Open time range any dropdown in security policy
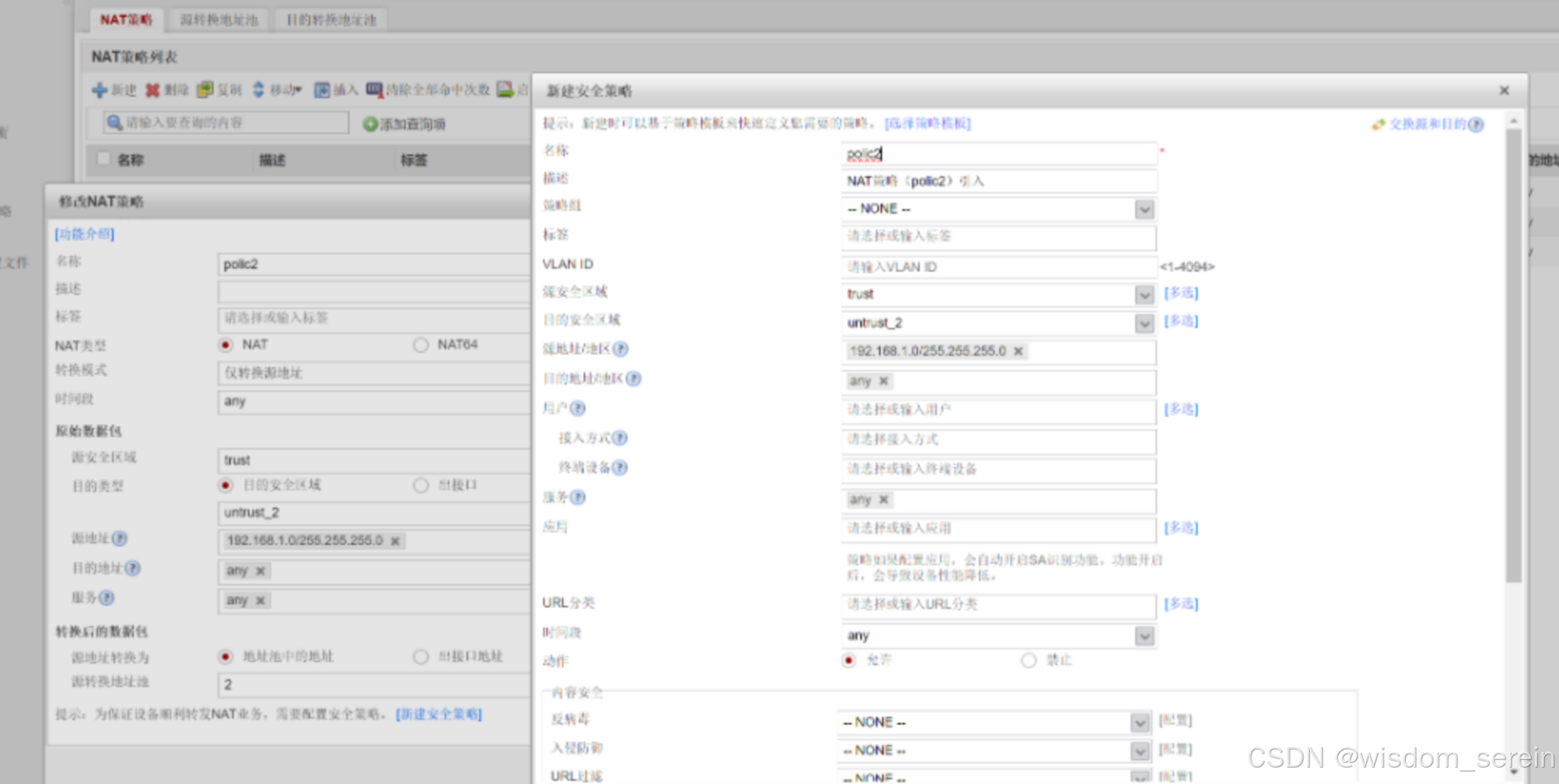Viewport: 1559px width, 784px height. [1144, 636]
